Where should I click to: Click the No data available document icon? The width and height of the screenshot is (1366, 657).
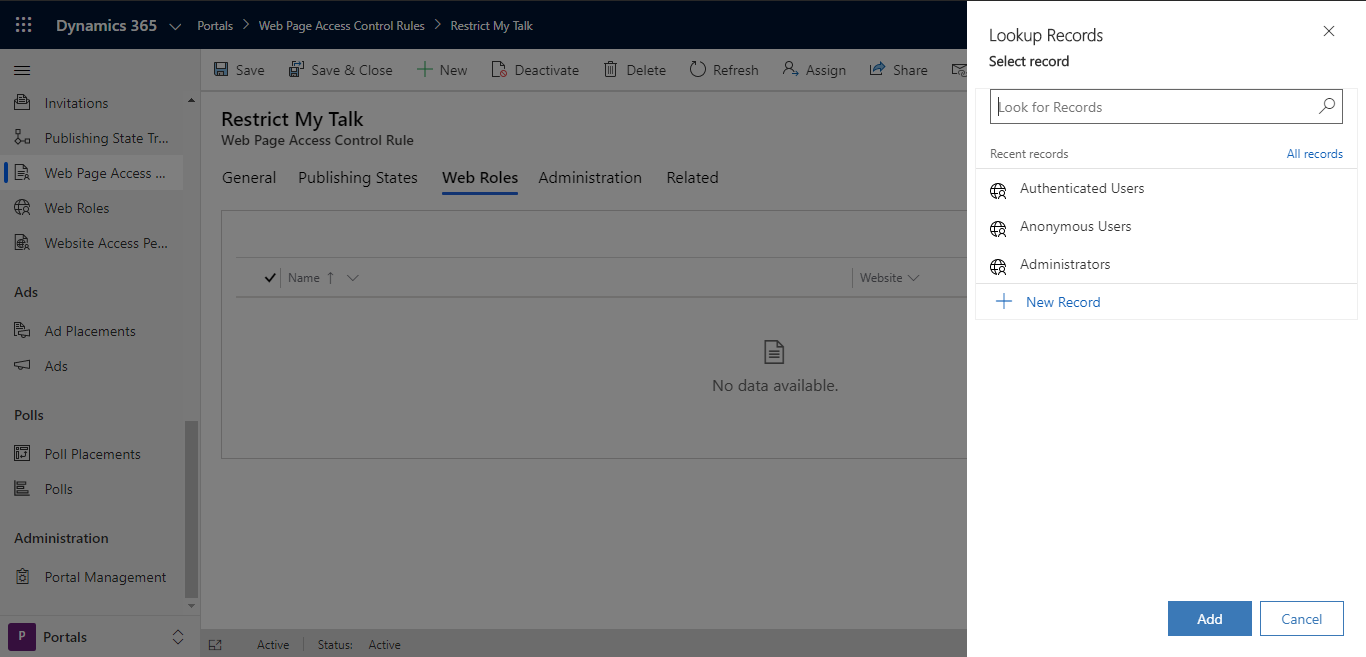[774, 352]
